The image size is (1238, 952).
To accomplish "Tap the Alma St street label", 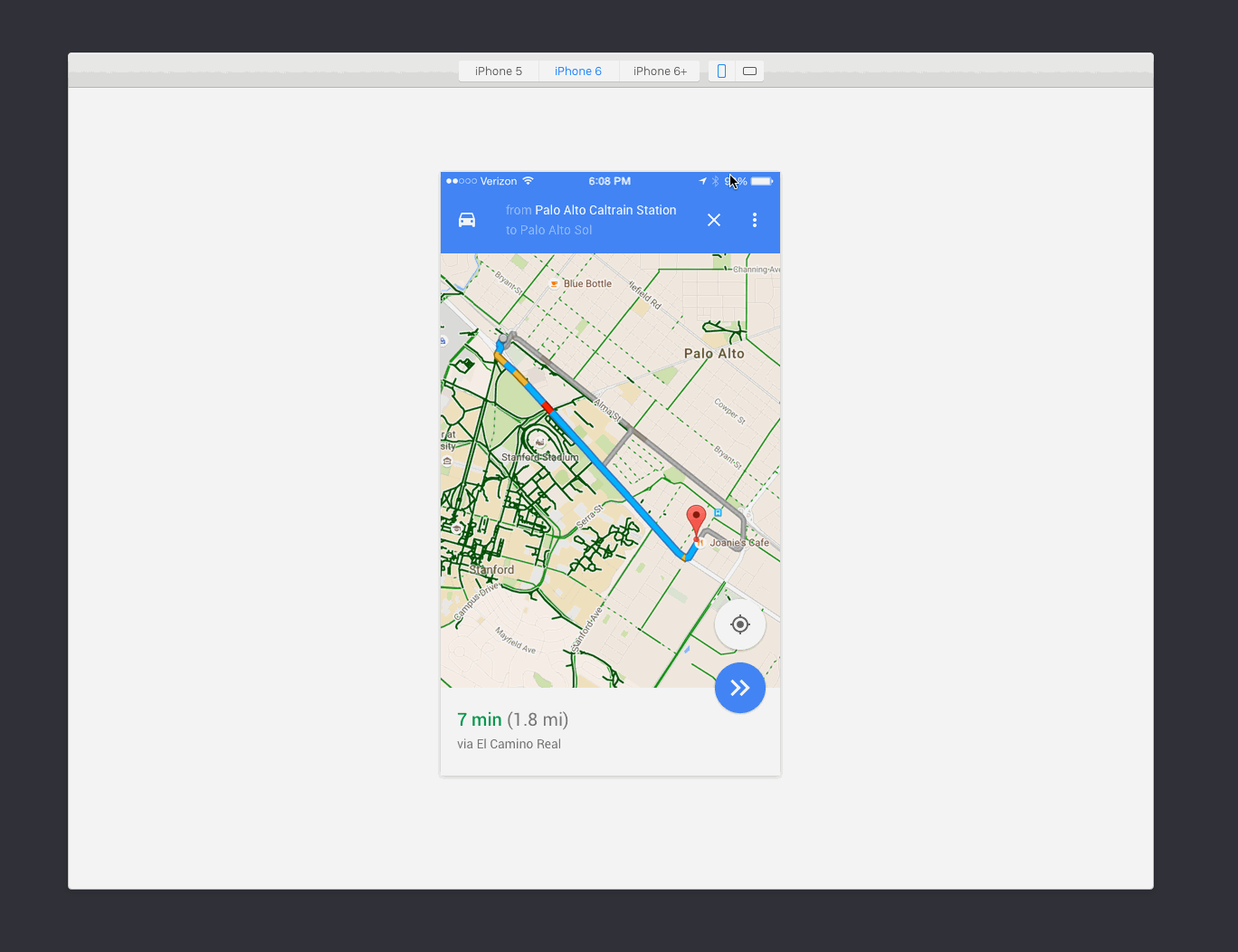I will point(608,411).
